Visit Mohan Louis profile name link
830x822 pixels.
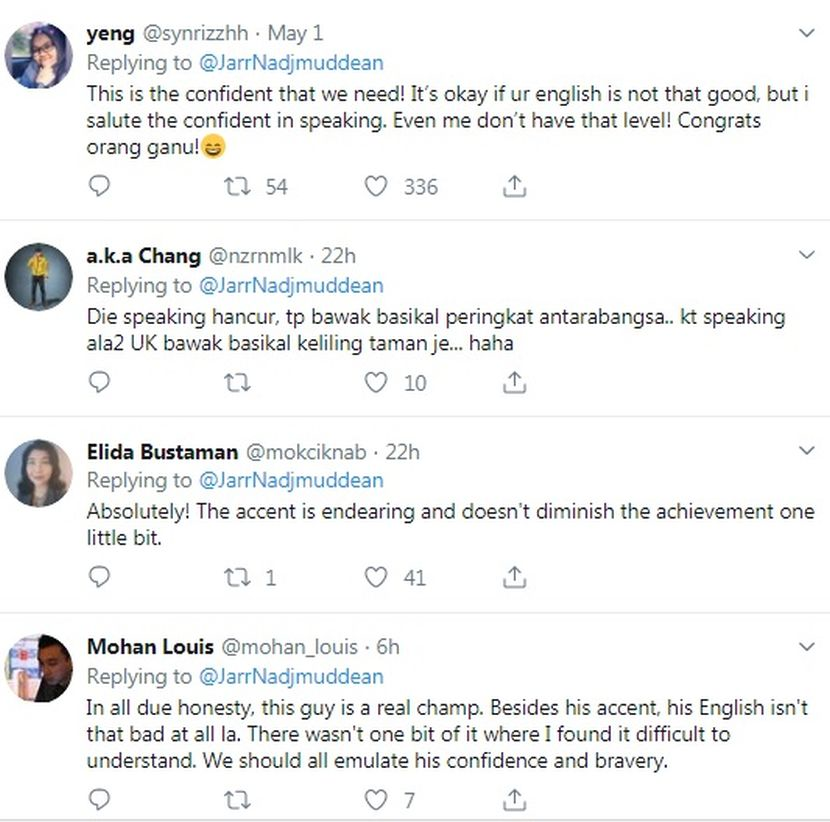click(x=149, y=646)
